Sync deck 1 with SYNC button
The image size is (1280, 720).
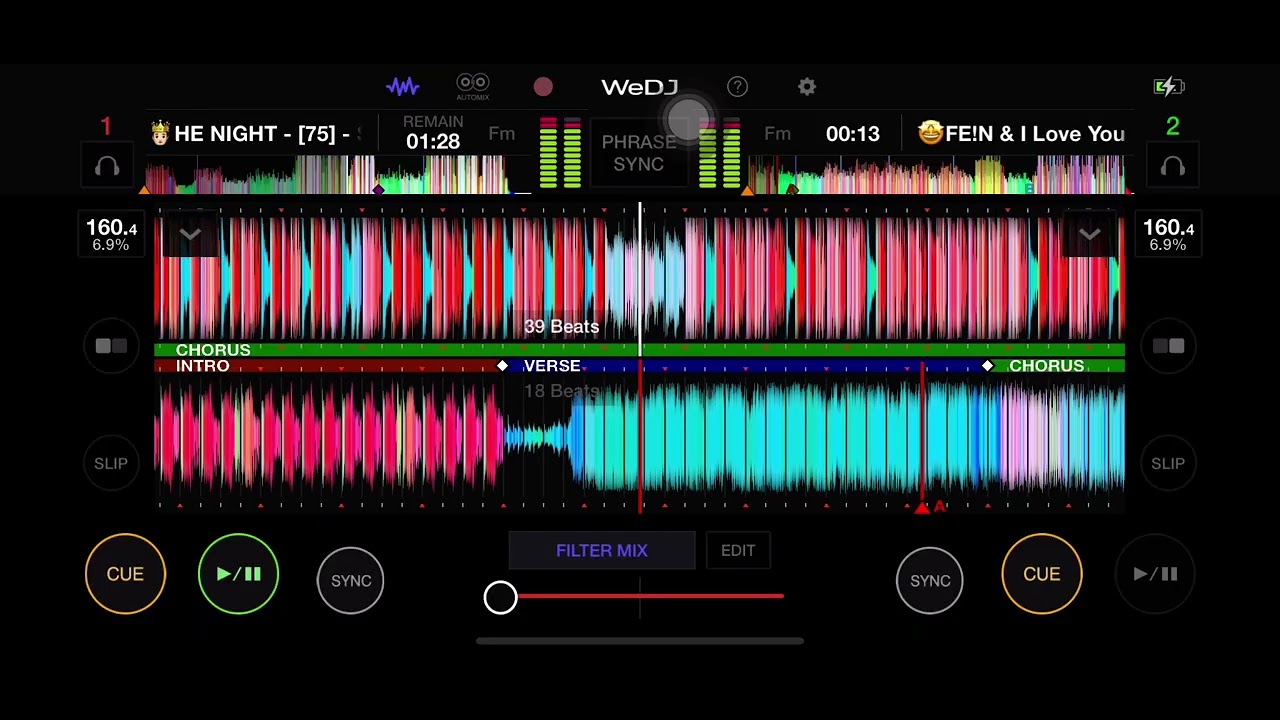point(351,580)
